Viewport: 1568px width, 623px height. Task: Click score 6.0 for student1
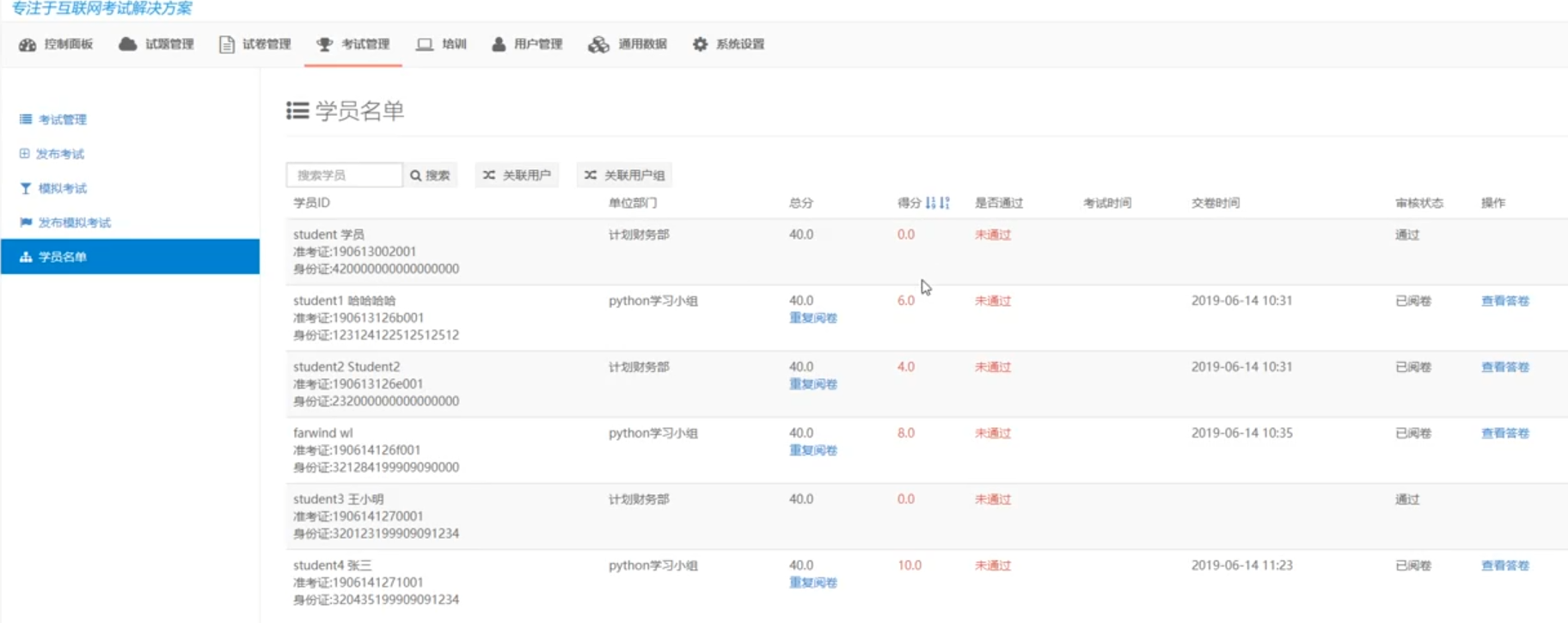point(906,301)
